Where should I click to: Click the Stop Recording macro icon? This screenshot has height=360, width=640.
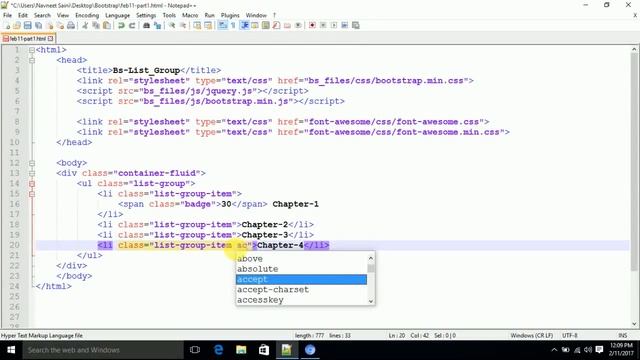[323, 25]
